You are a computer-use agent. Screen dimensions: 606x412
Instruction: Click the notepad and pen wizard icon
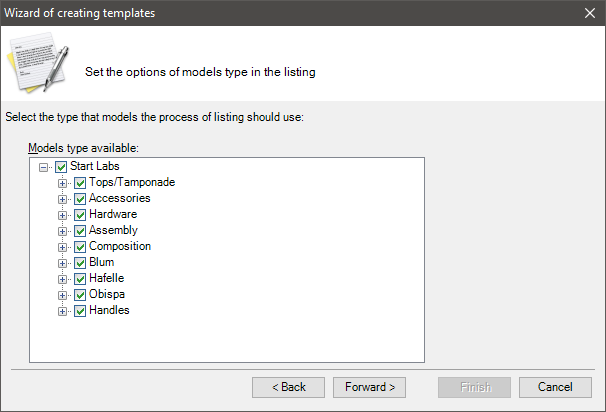(38, 63)
